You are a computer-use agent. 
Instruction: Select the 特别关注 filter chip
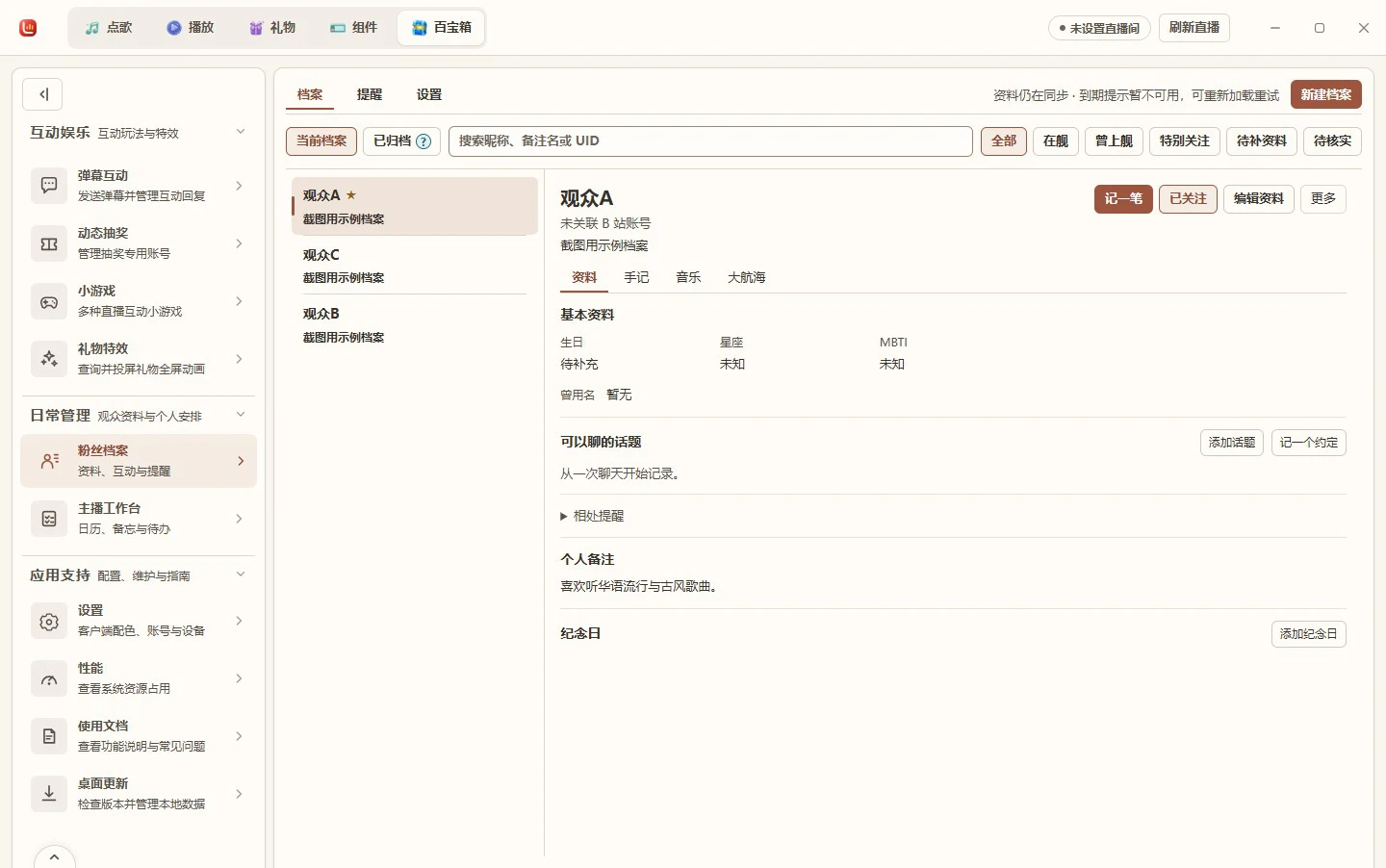(1185, 140)
